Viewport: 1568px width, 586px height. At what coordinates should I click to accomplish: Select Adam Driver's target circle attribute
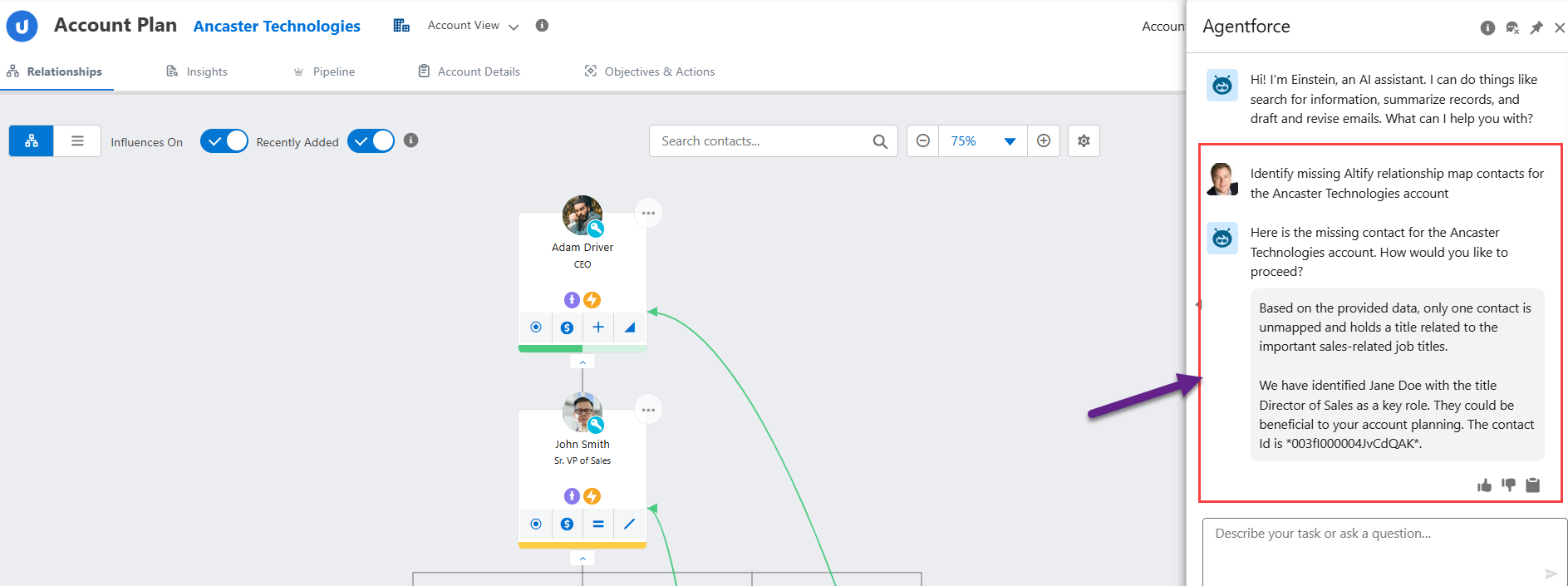pos(536,327)
